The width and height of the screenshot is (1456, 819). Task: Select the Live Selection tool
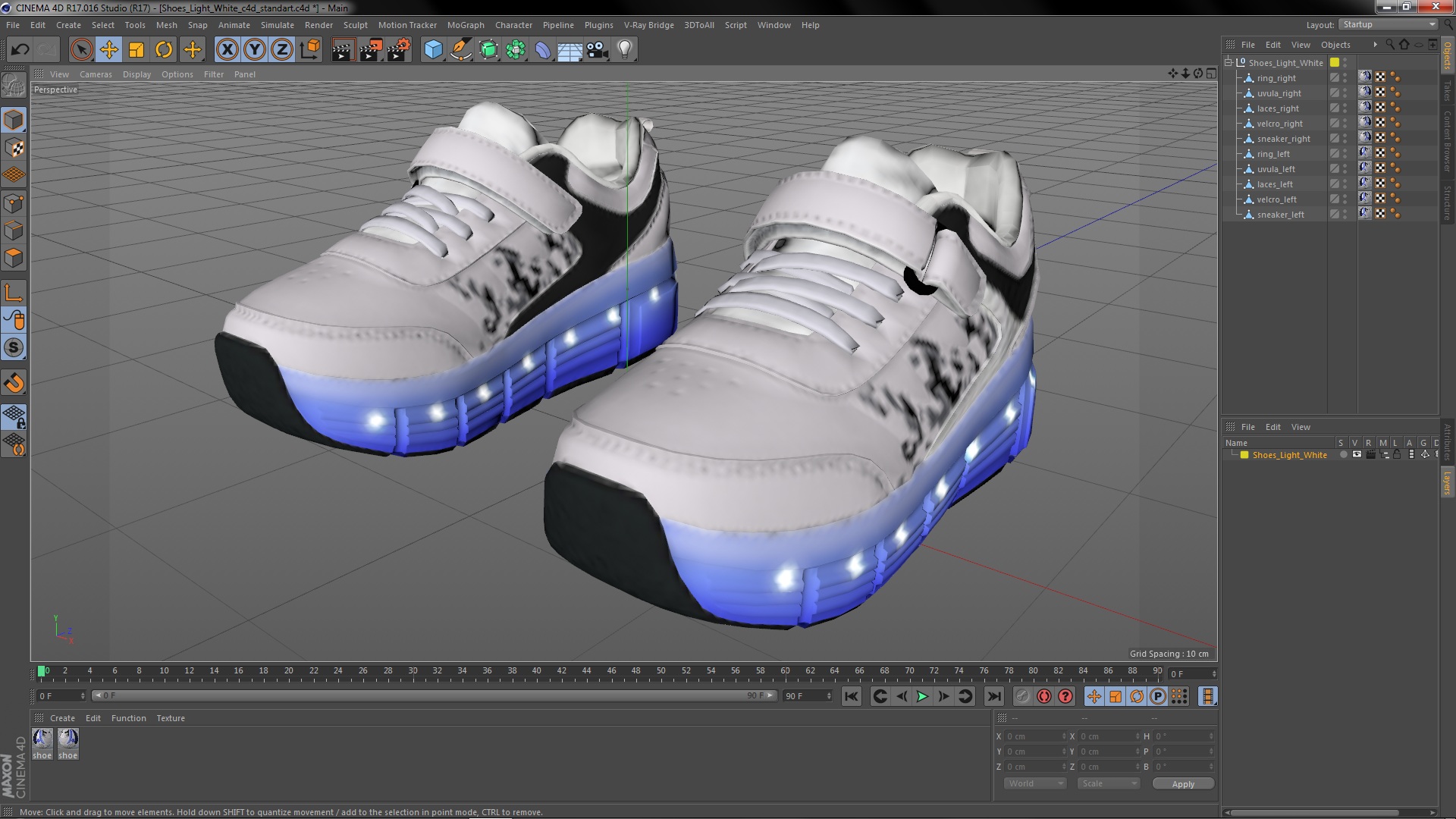pos(81,50)
